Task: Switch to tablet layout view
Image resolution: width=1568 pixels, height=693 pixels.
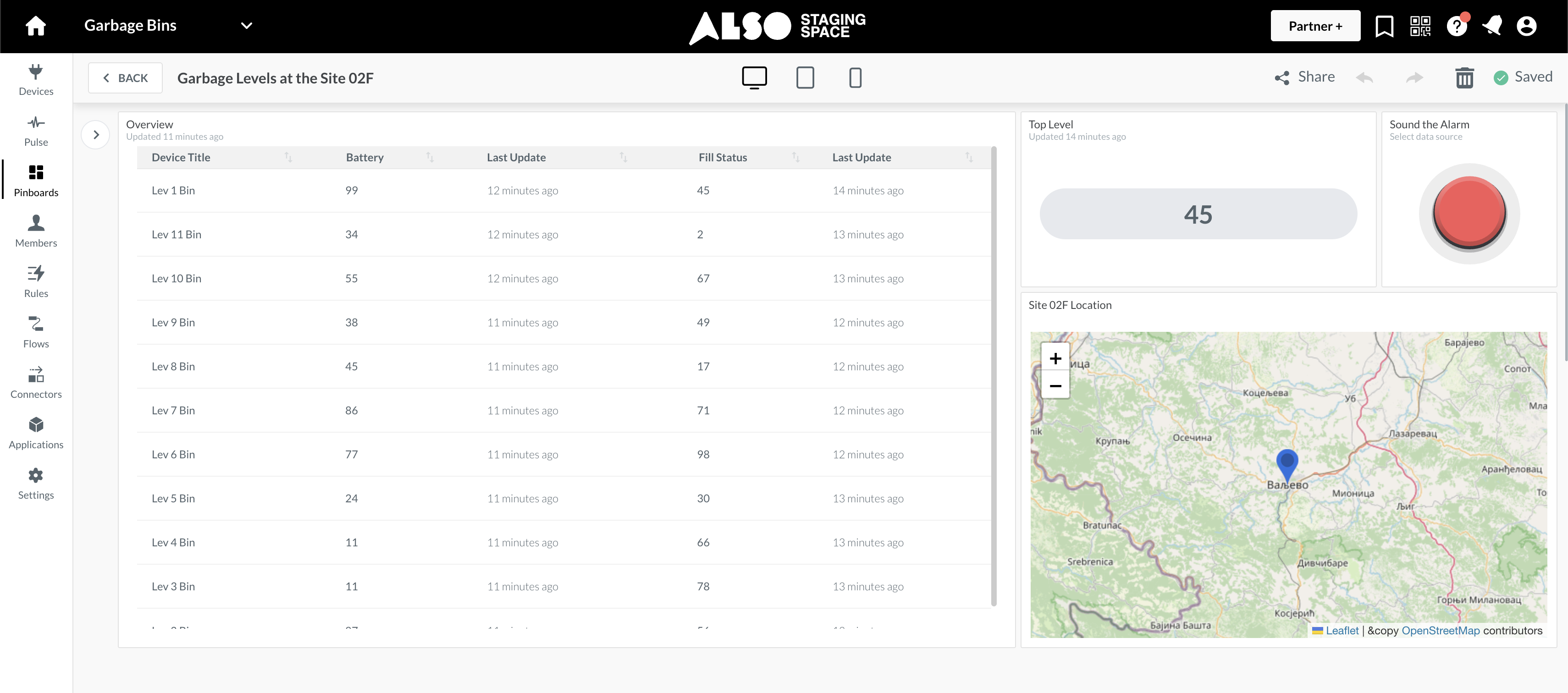Action: click(x=805, y=78)
